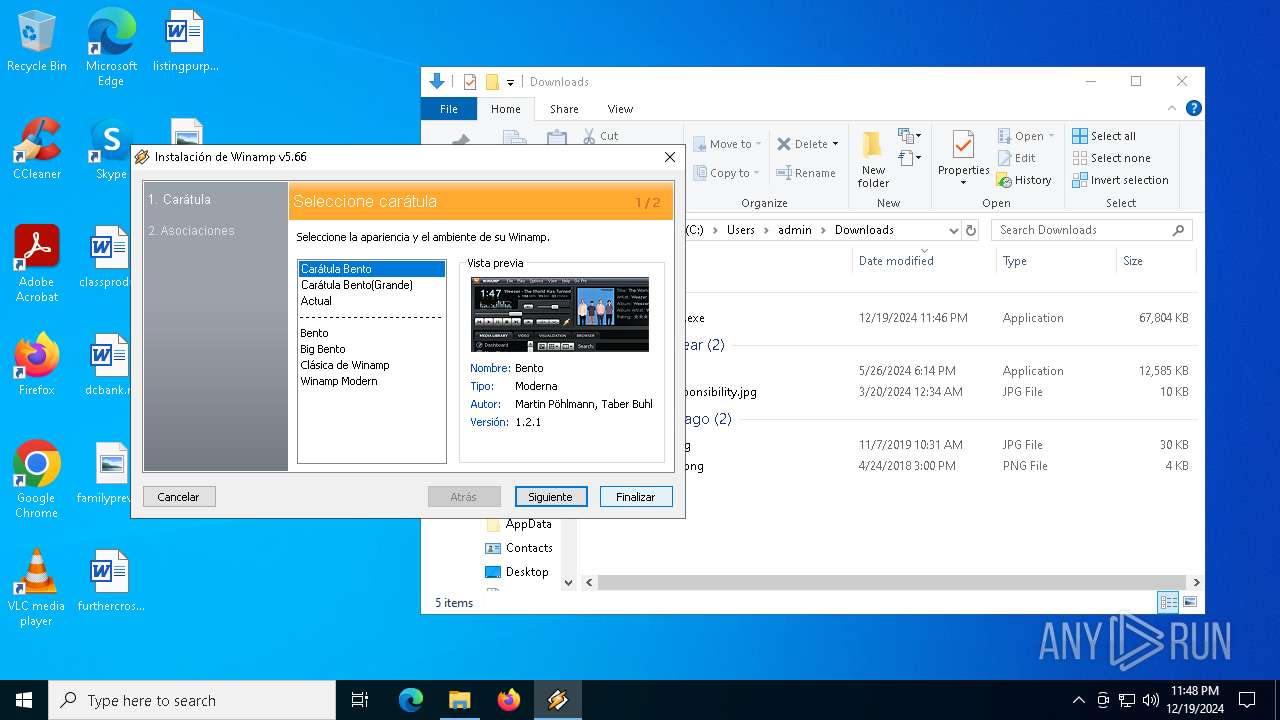Screen dimensions: 1280x720
Task: Open the Quick Access Toolbar dropdown arrow
Action: coord(510,82)
